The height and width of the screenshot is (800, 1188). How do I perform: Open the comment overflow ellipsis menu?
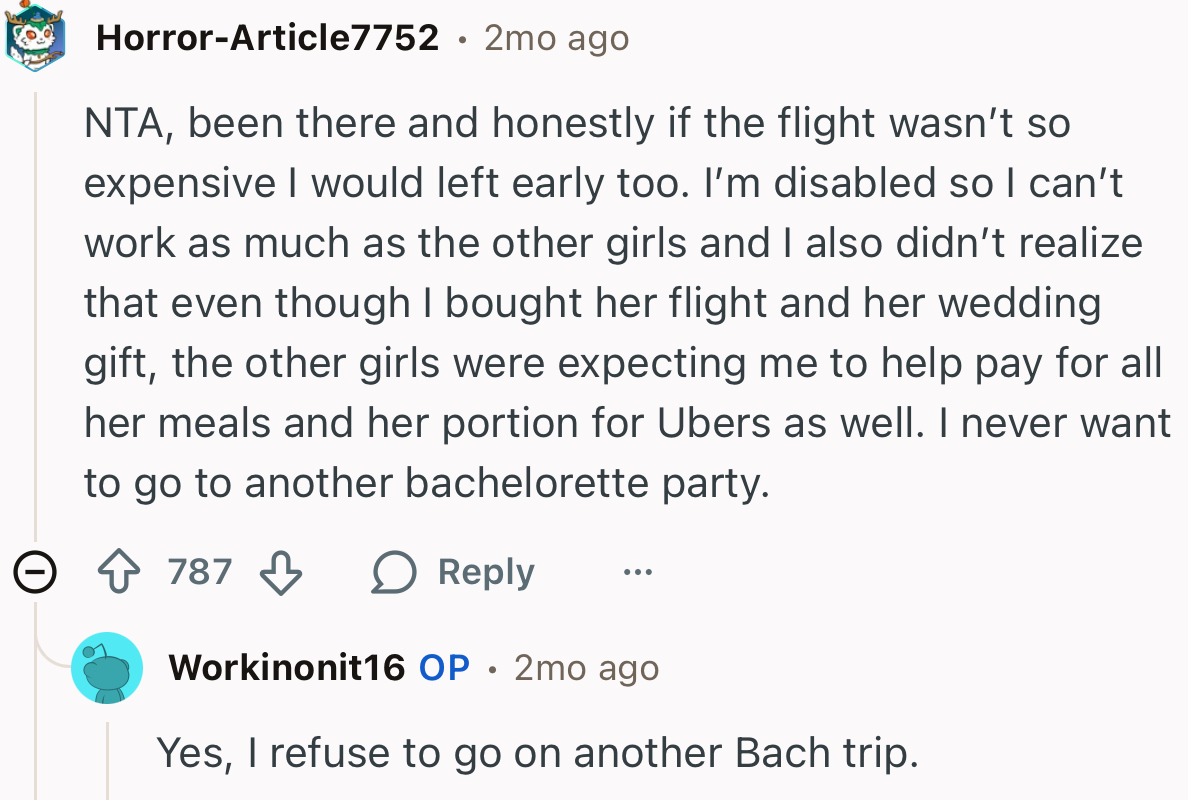[638, 572]
